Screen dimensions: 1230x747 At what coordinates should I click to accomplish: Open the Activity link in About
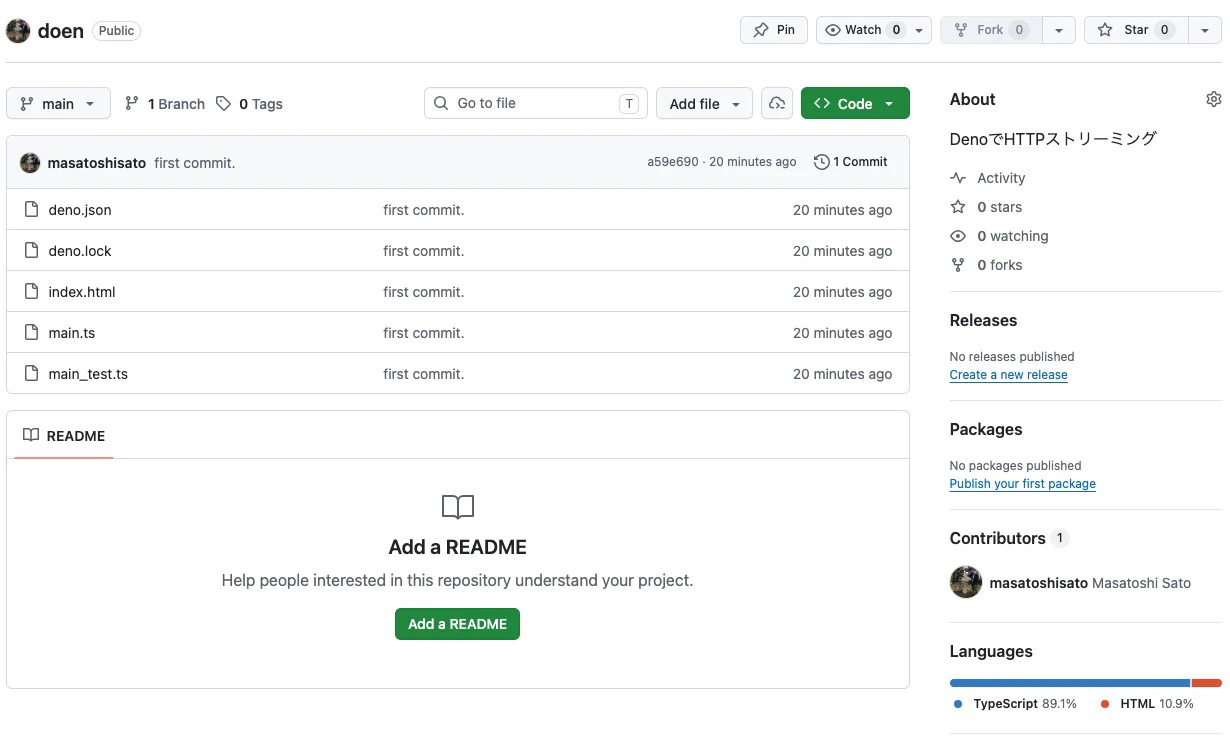tap(988, 178)
